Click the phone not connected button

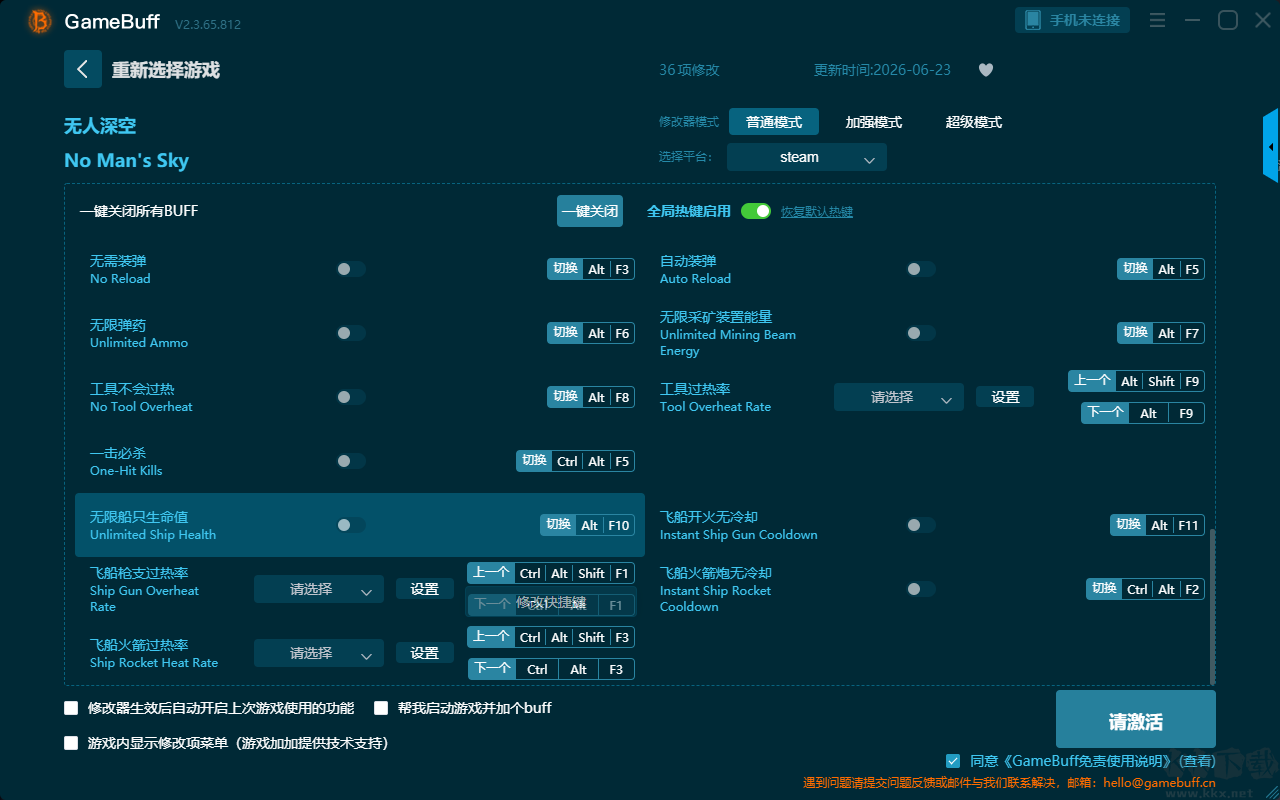1072,20
